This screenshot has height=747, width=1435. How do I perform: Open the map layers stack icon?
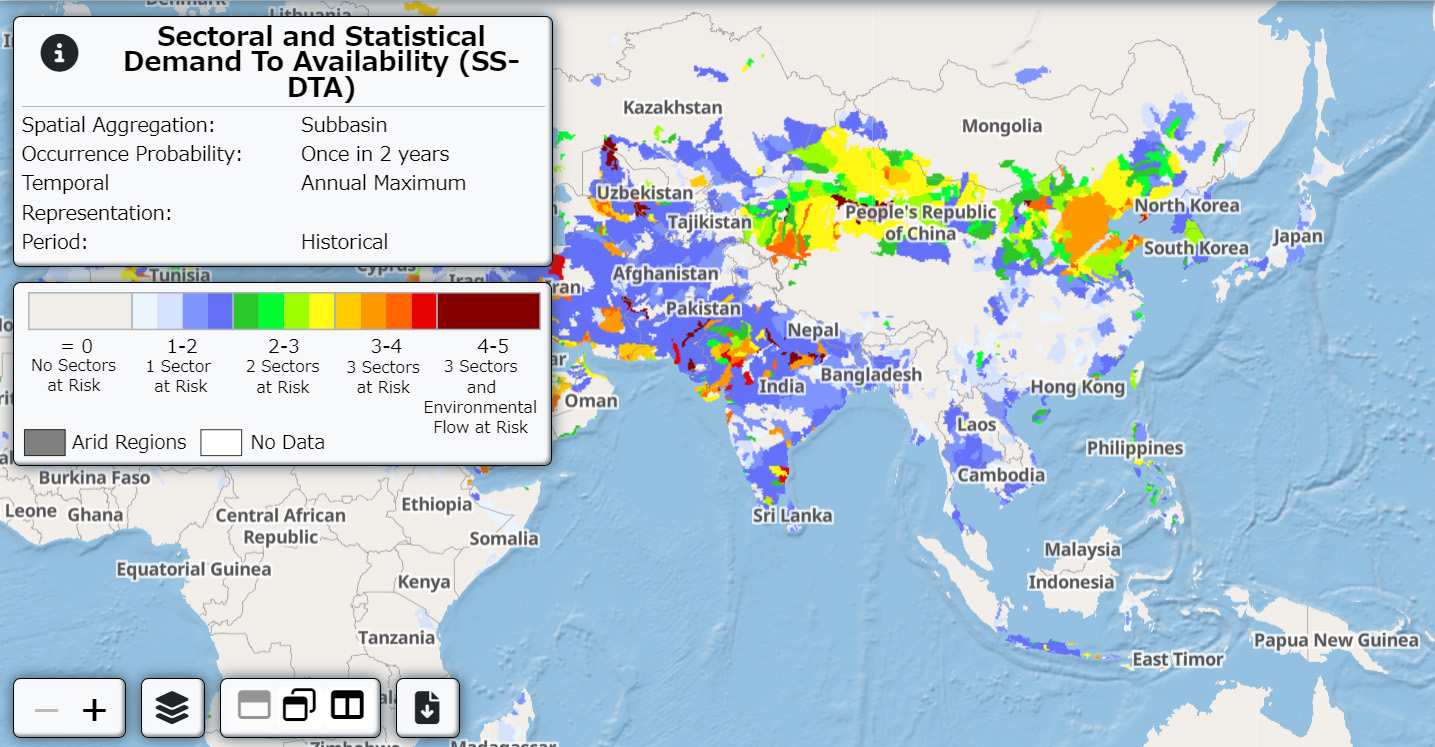173,708
